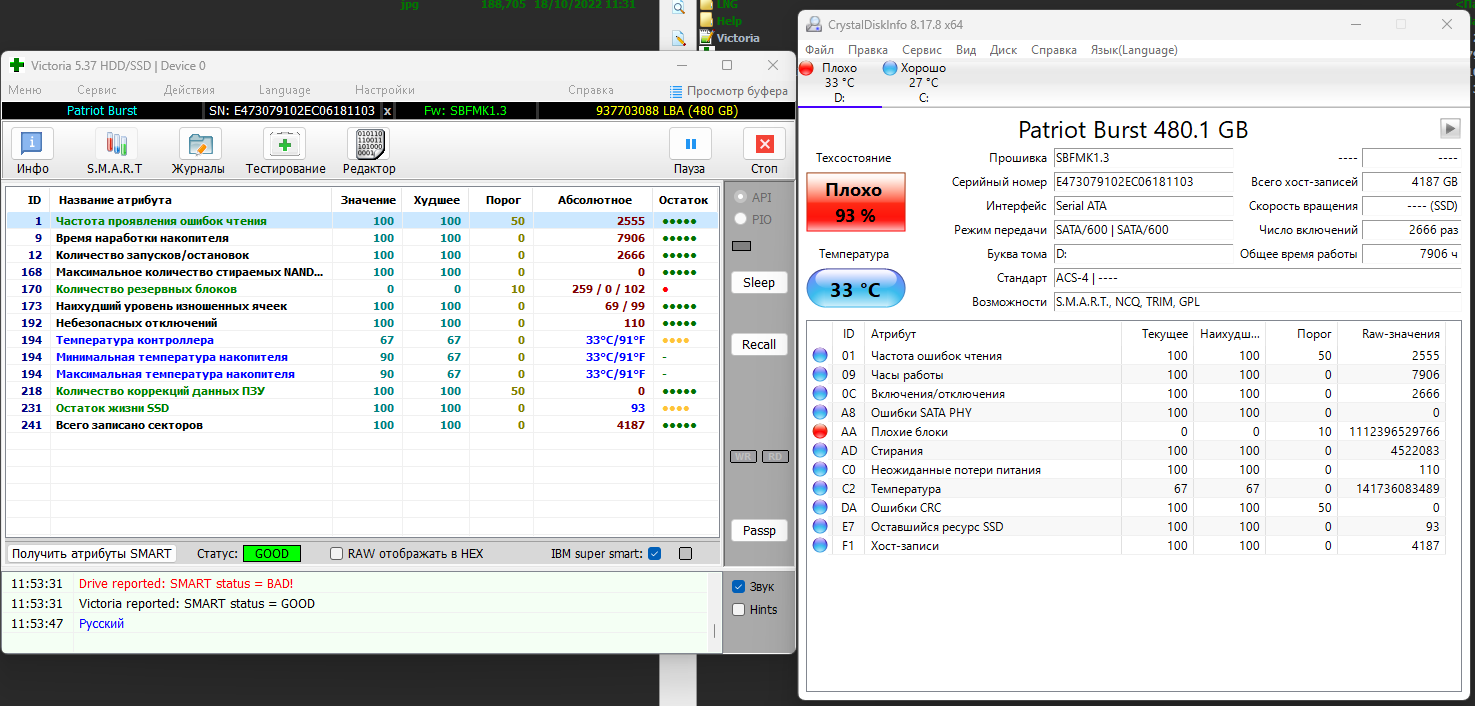Open the Инфо tool in Victoria
Screen dimensions: 1475x706
click(32, 152)
